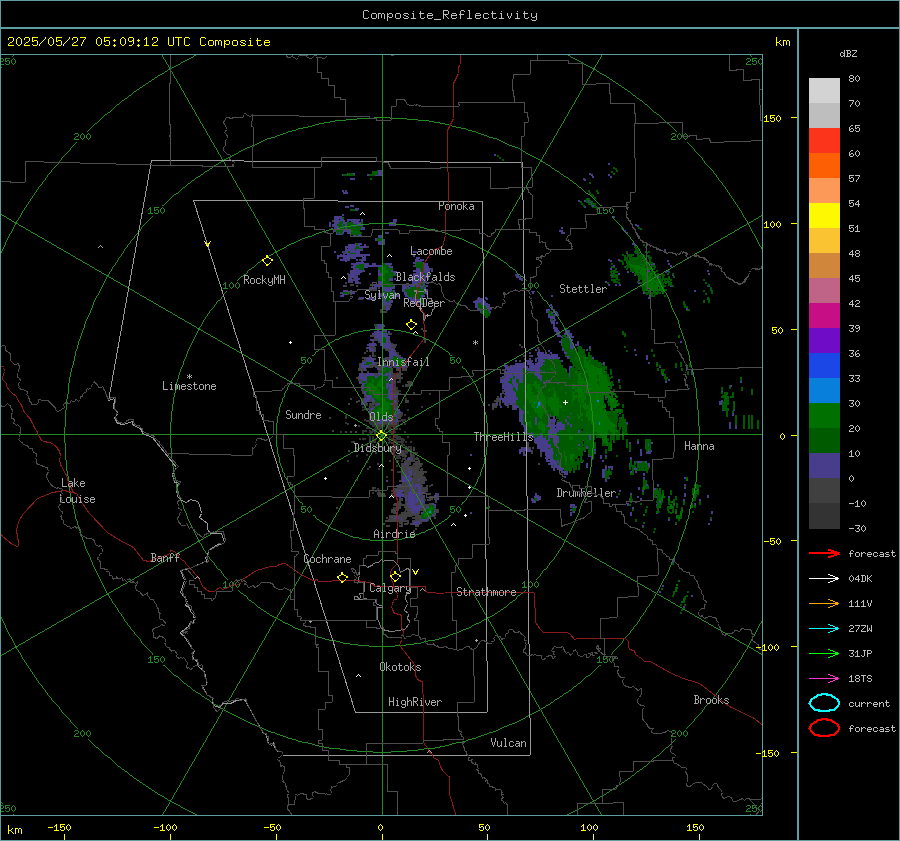Click the orange 111V arrow icon
Screen dimensions: 900x841
pos(824,603)
